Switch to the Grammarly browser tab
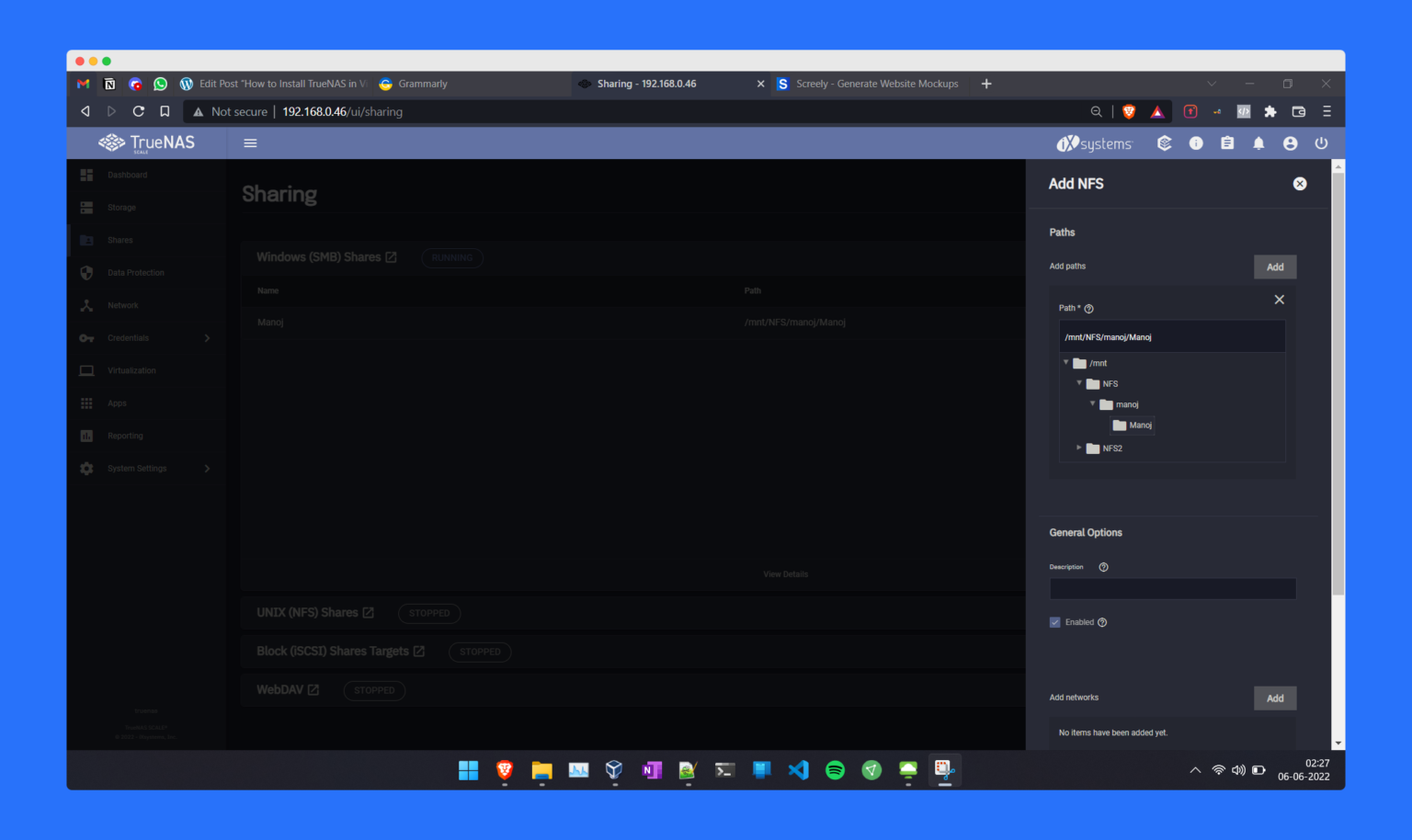 coord(422,84)
